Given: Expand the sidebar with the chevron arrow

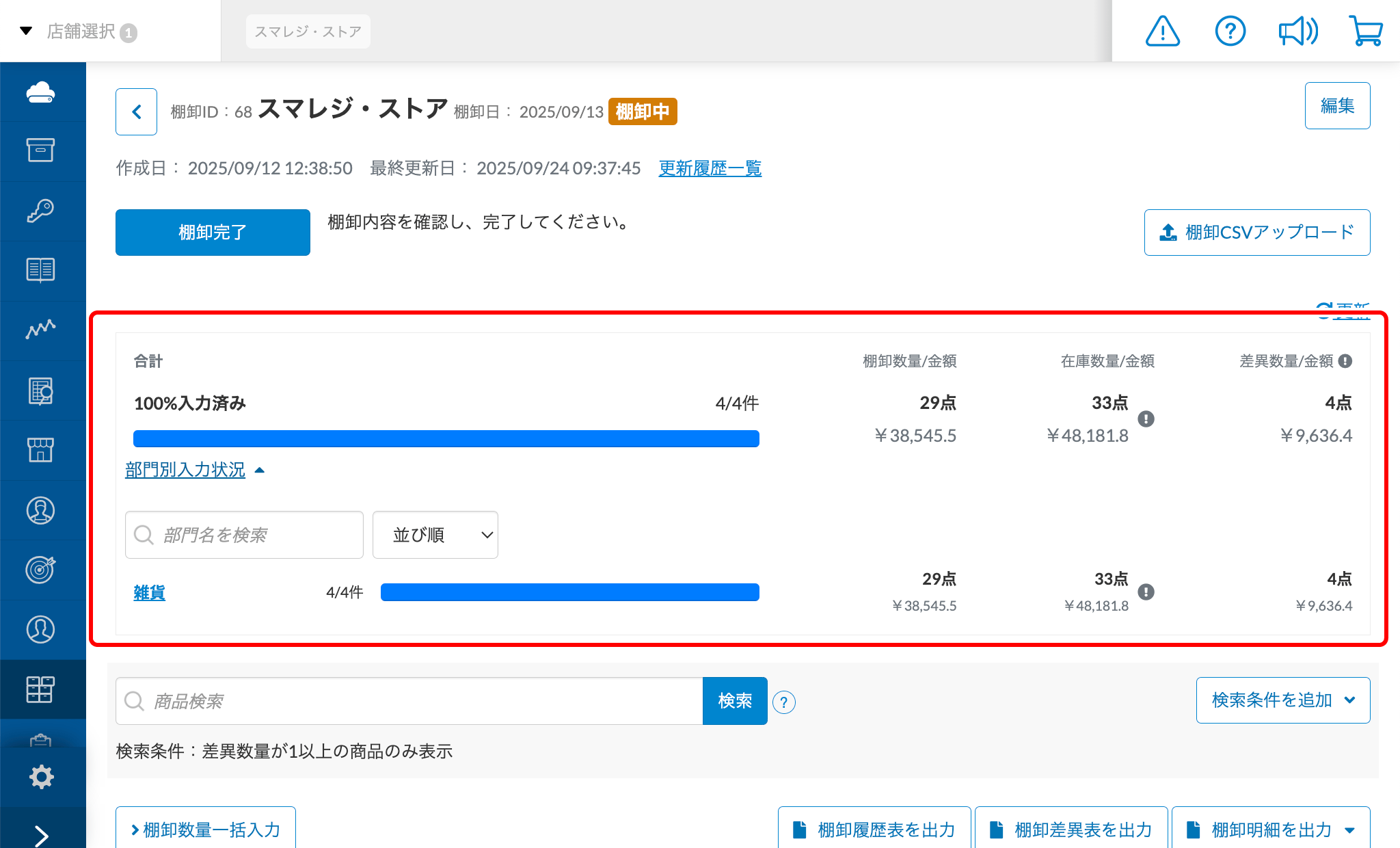Looking at the screenshot, I should [42, 834].
